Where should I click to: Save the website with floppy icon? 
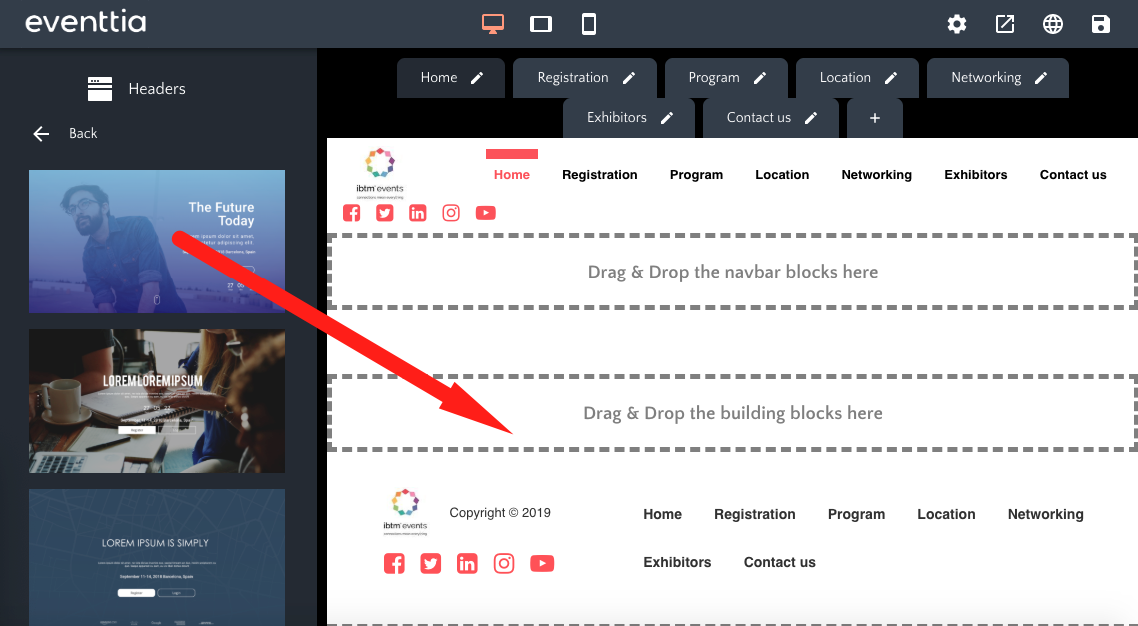click(1101, 24)
